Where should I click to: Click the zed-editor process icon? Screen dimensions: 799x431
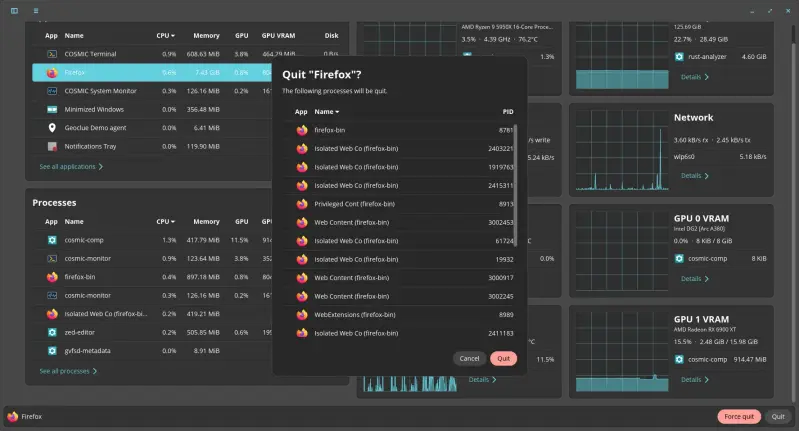(x=52, y=332)
